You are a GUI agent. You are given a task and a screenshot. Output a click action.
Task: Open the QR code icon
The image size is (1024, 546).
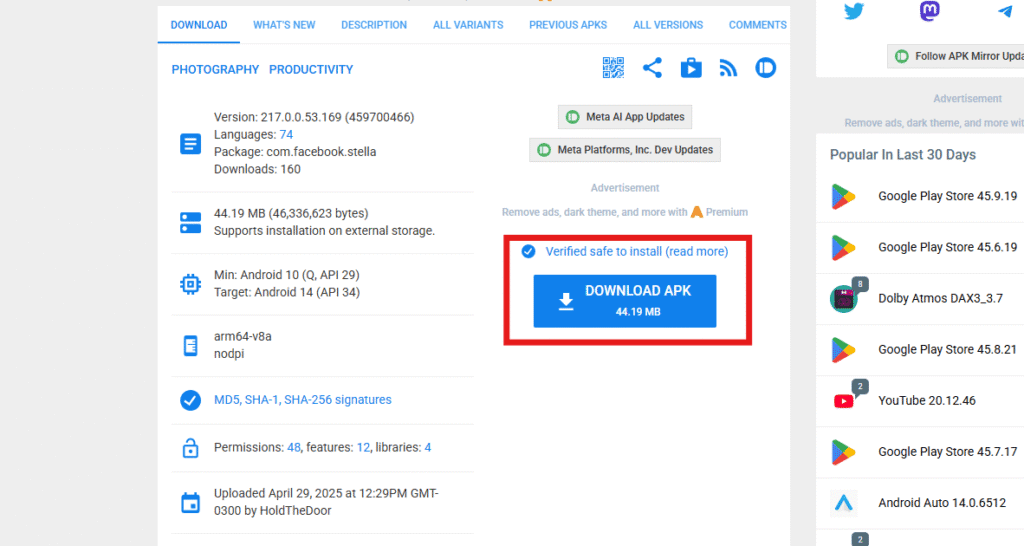pyautogui.click(x=613, y=67)
